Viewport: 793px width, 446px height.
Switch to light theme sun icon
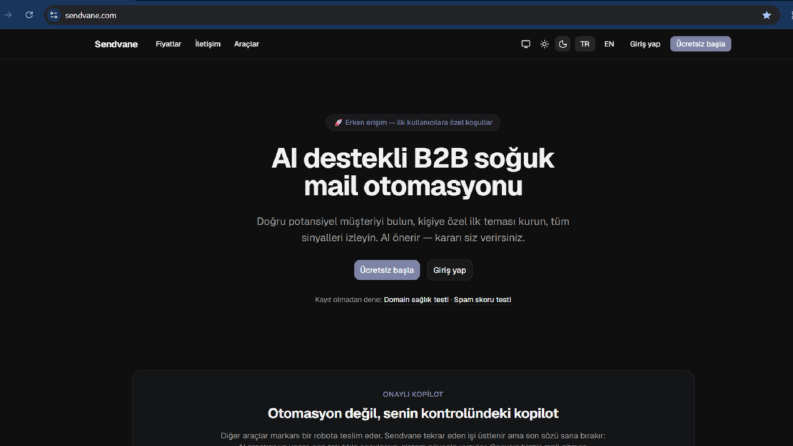(x=544, y=44)
